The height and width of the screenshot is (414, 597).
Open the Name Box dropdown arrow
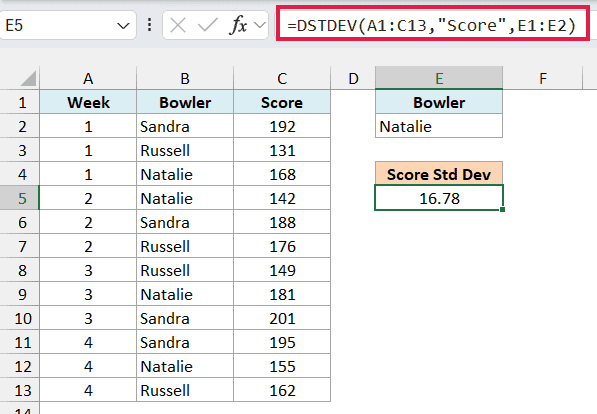tap(123, 26)
